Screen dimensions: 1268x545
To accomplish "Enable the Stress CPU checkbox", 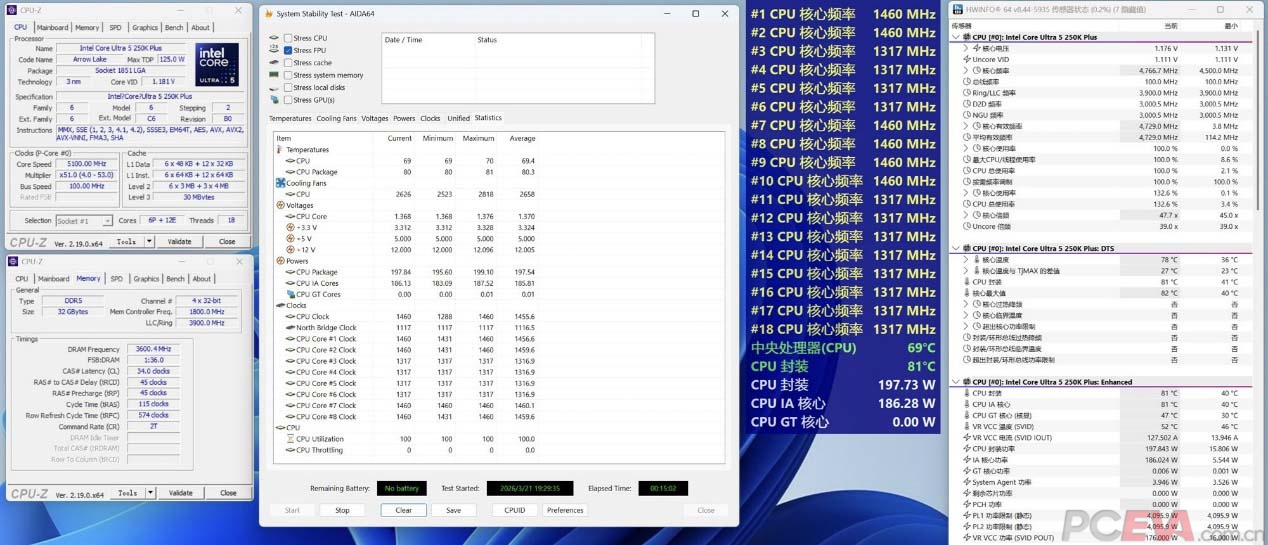I will (x=289, y=38).
